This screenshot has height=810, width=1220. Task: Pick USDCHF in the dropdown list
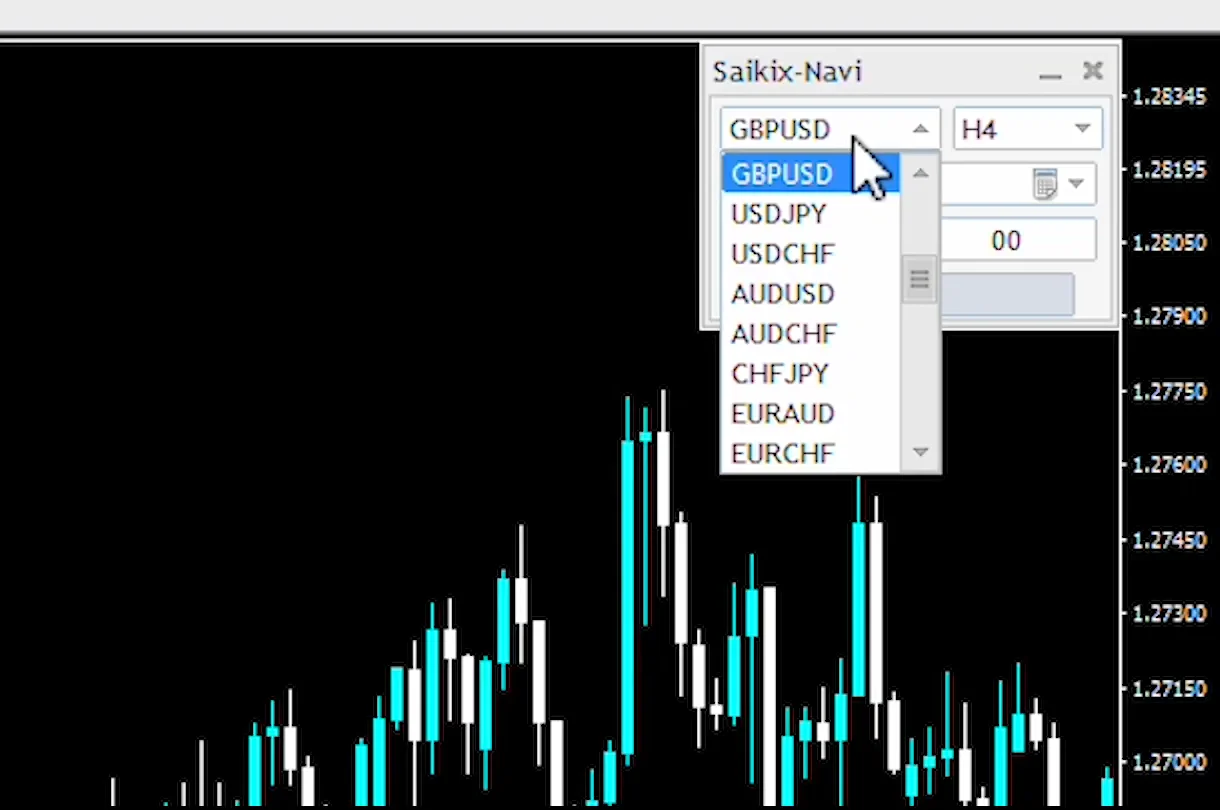click(x=811, y=254)
